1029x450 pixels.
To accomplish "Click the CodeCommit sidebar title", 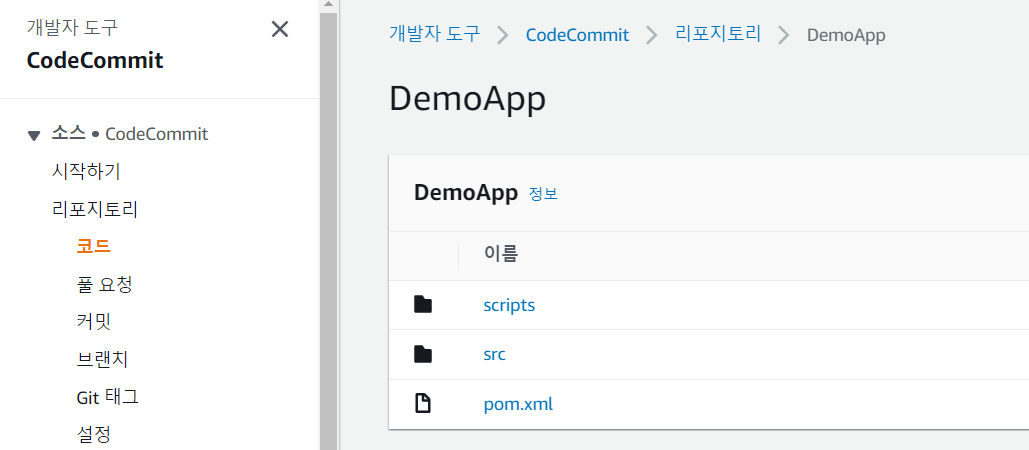I will coord(95,61).
